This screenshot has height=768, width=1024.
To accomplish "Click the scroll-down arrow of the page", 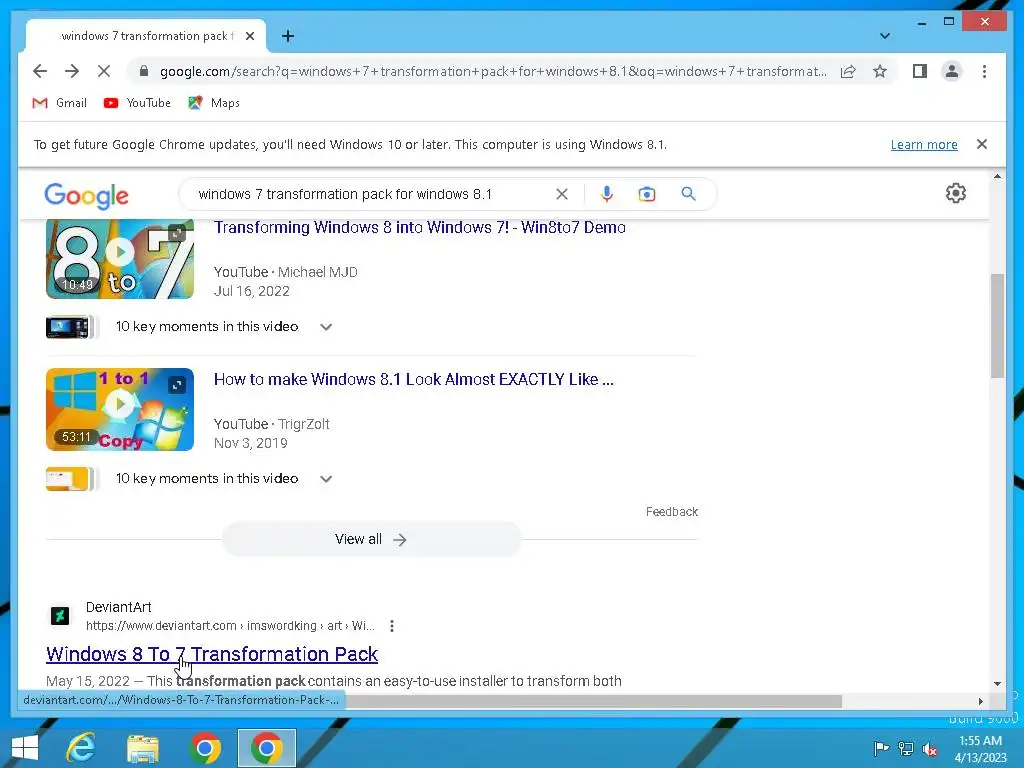I will coord(997,684).
